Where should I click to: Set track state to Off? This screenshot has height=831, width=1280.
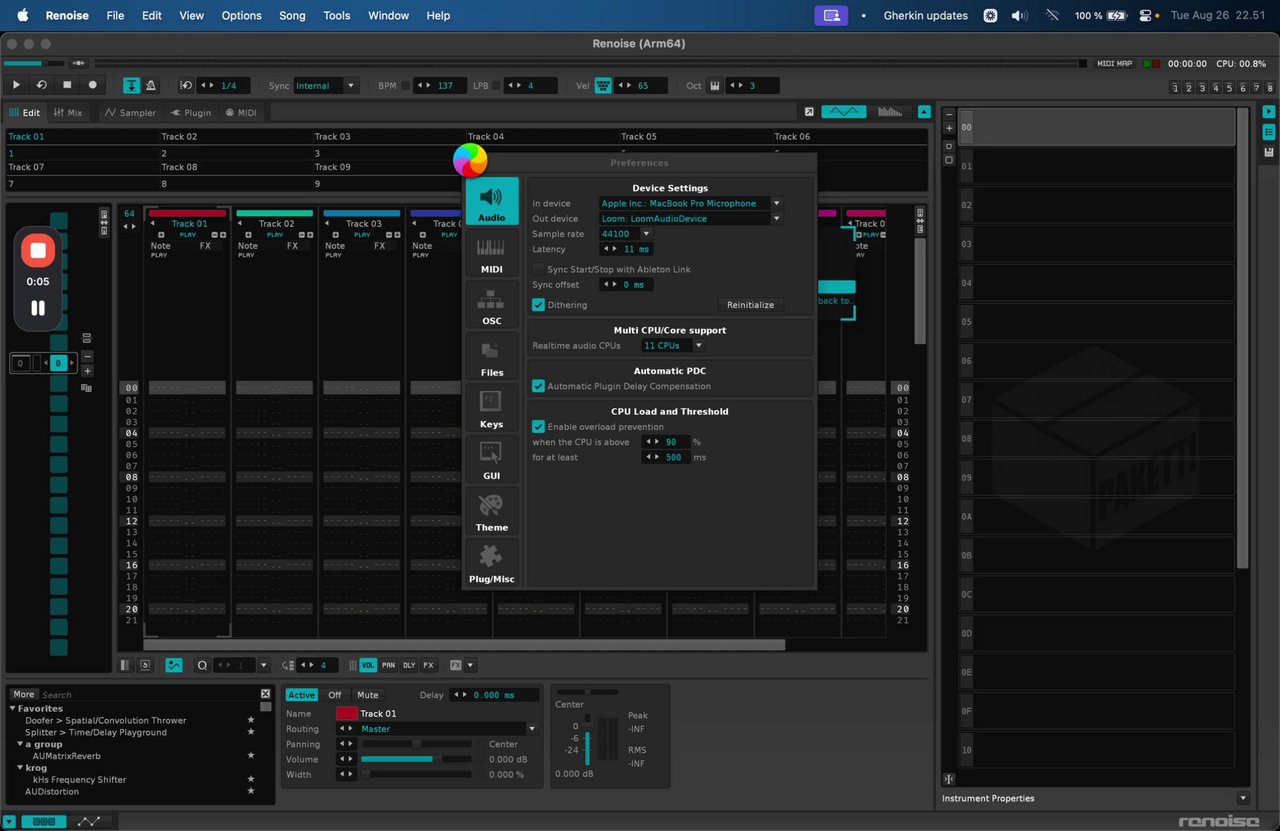pyautogui.click(x=335, y=695)
